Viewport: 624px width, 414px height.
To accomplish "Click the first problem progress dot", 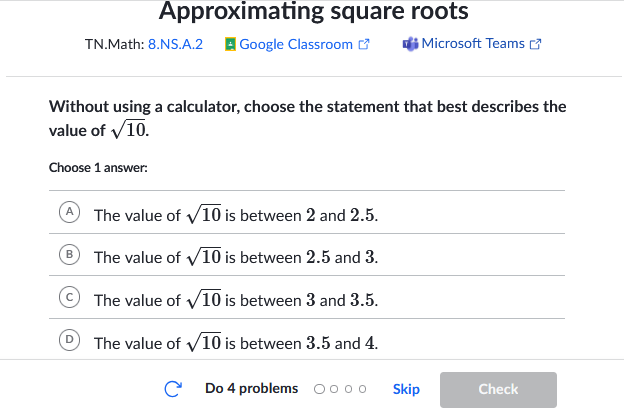I will tap(319, 389).
